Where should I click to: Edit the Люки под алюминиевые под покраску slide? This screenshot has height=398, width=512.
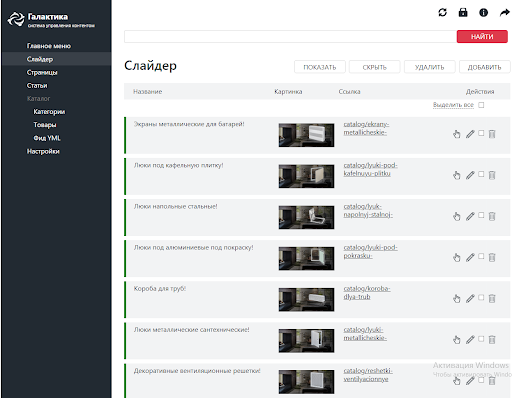tap(470, 257)
